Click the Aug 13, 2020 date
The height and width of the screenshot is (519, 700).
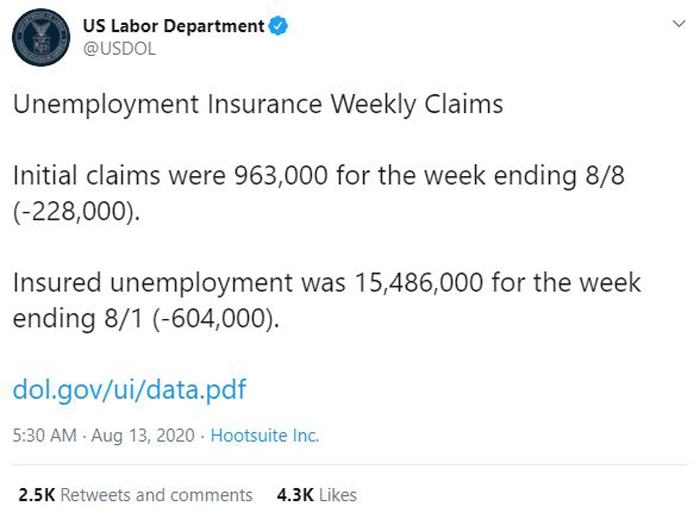tap(143, 436)
